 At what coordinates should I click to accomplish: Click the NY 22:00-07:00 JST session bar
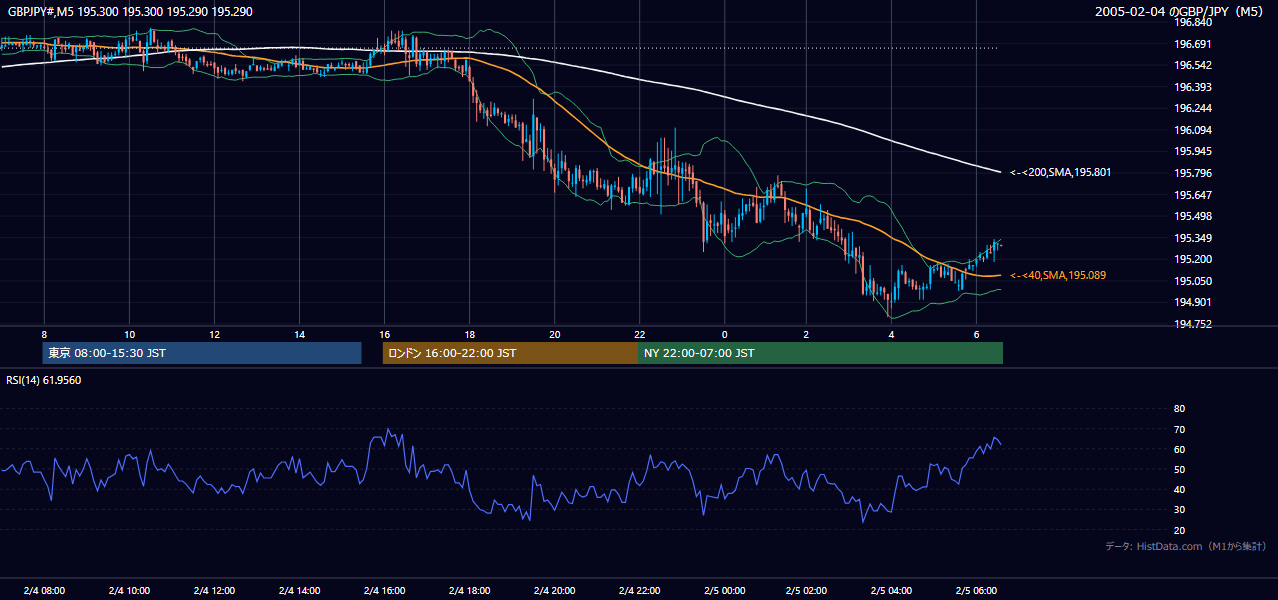pyautogui.click(x=820, y=353)
